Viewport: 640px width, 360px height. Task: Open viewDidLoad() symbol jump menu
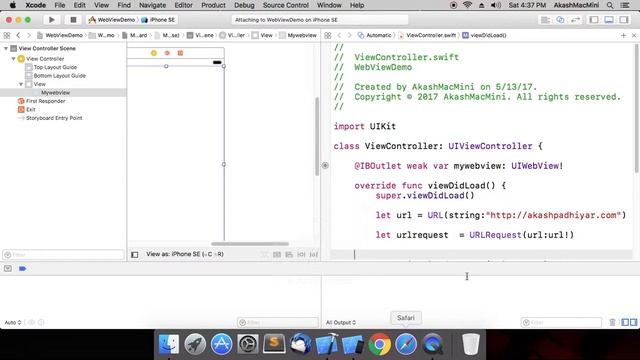pos(484,36)
